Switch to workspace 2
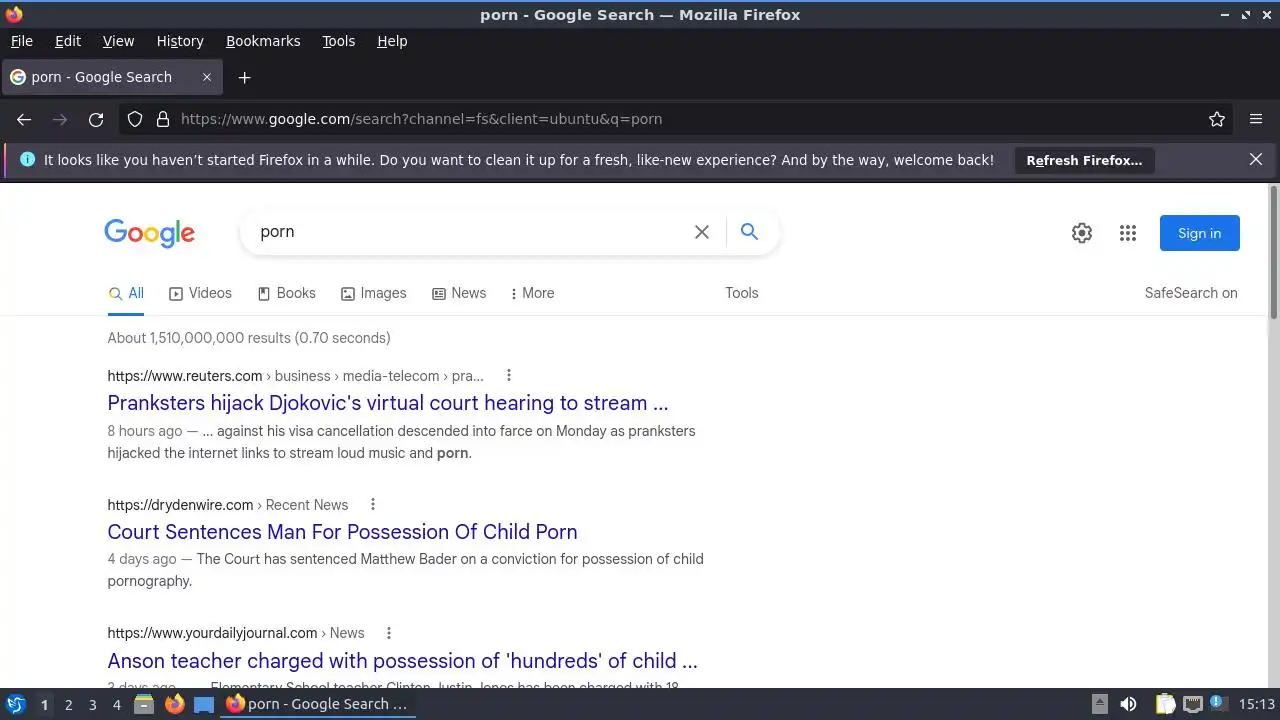The height and width of the screenshot is (720, 1280). click(x=68, y=705)
